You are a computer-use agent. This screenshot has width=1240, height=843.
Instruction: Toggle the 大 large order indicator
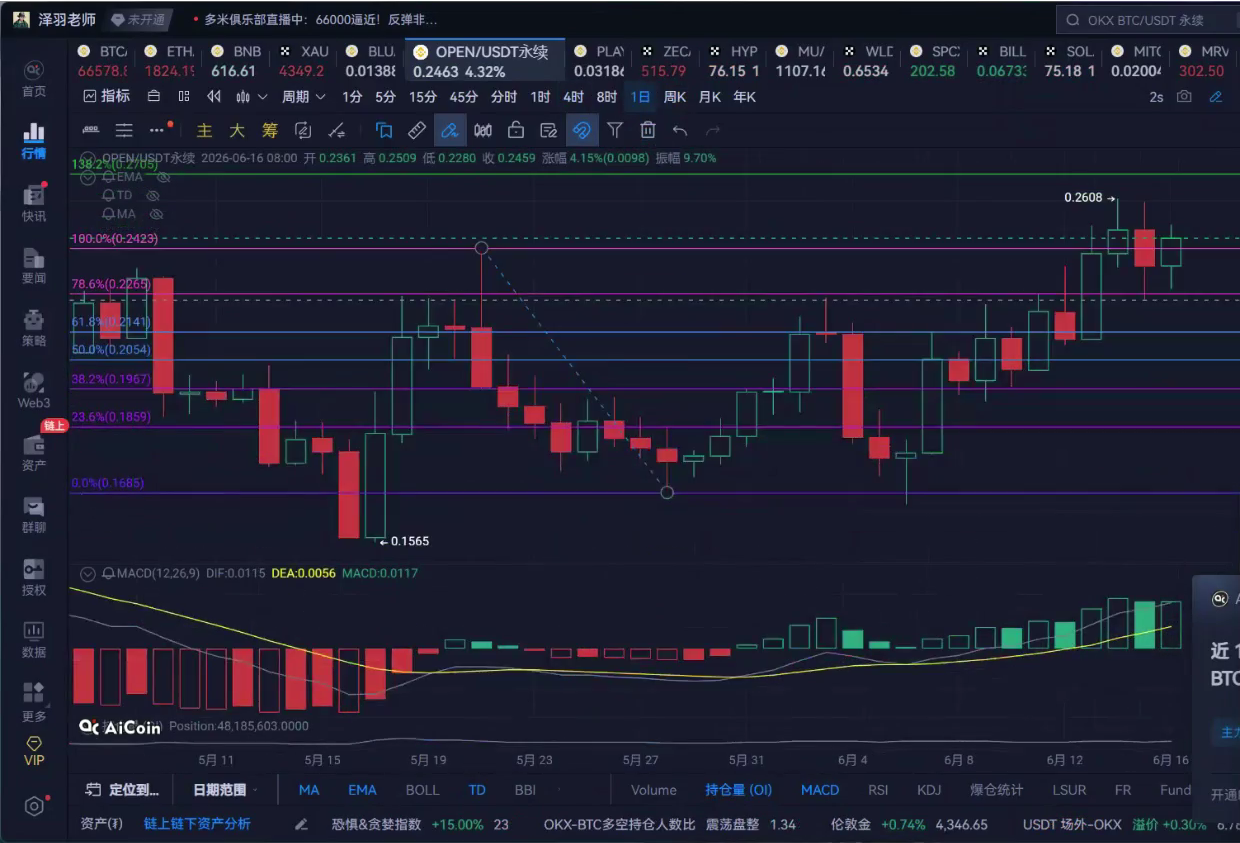[237, 130]
